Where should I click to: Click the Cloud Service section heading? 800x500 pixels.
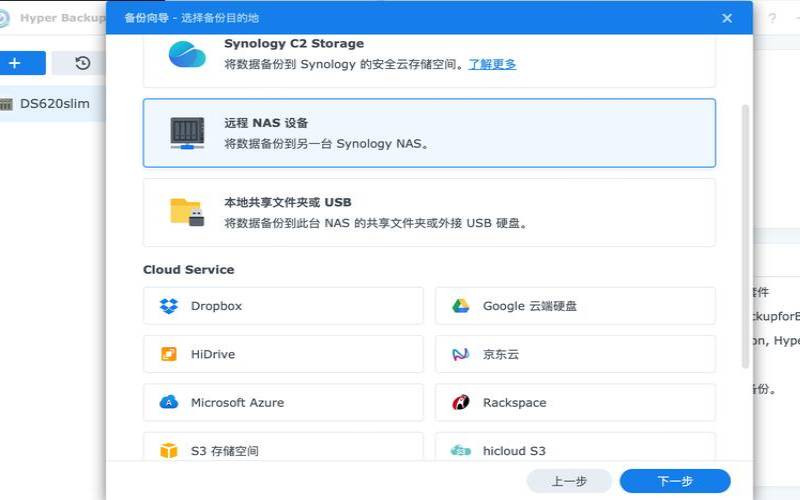click(188, 269)
